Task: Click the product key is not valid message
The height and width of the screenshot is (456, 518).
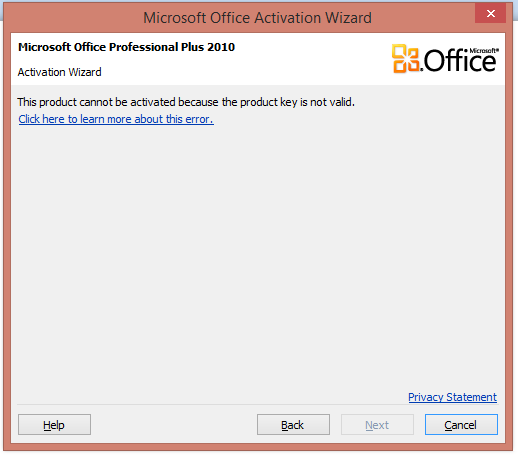Action: (186, 102)
